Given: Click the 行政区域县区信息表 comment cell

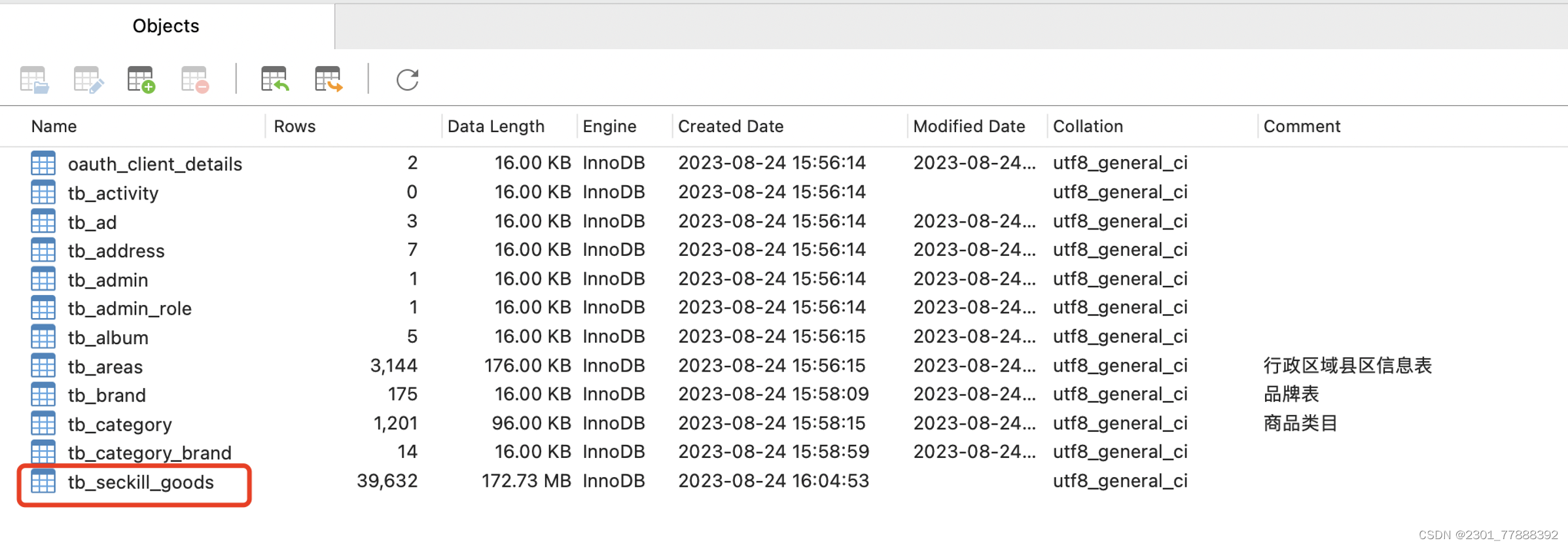Looking at the screenshot, I should coord(1347,365).
